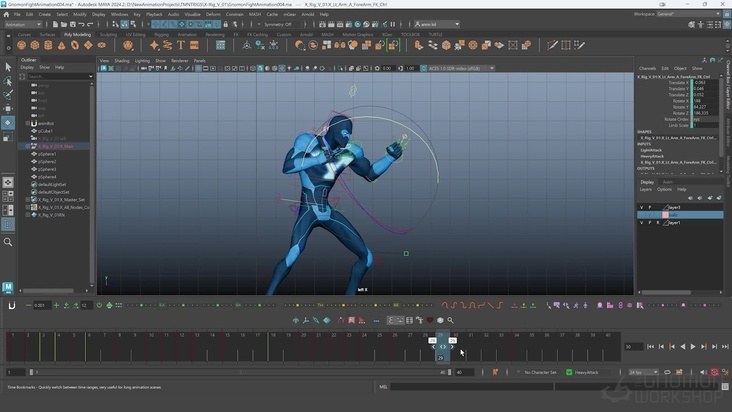Activate the Paint Selection tool in toolbox
Screen dimensions: 732x412
[x=8, y=95]
